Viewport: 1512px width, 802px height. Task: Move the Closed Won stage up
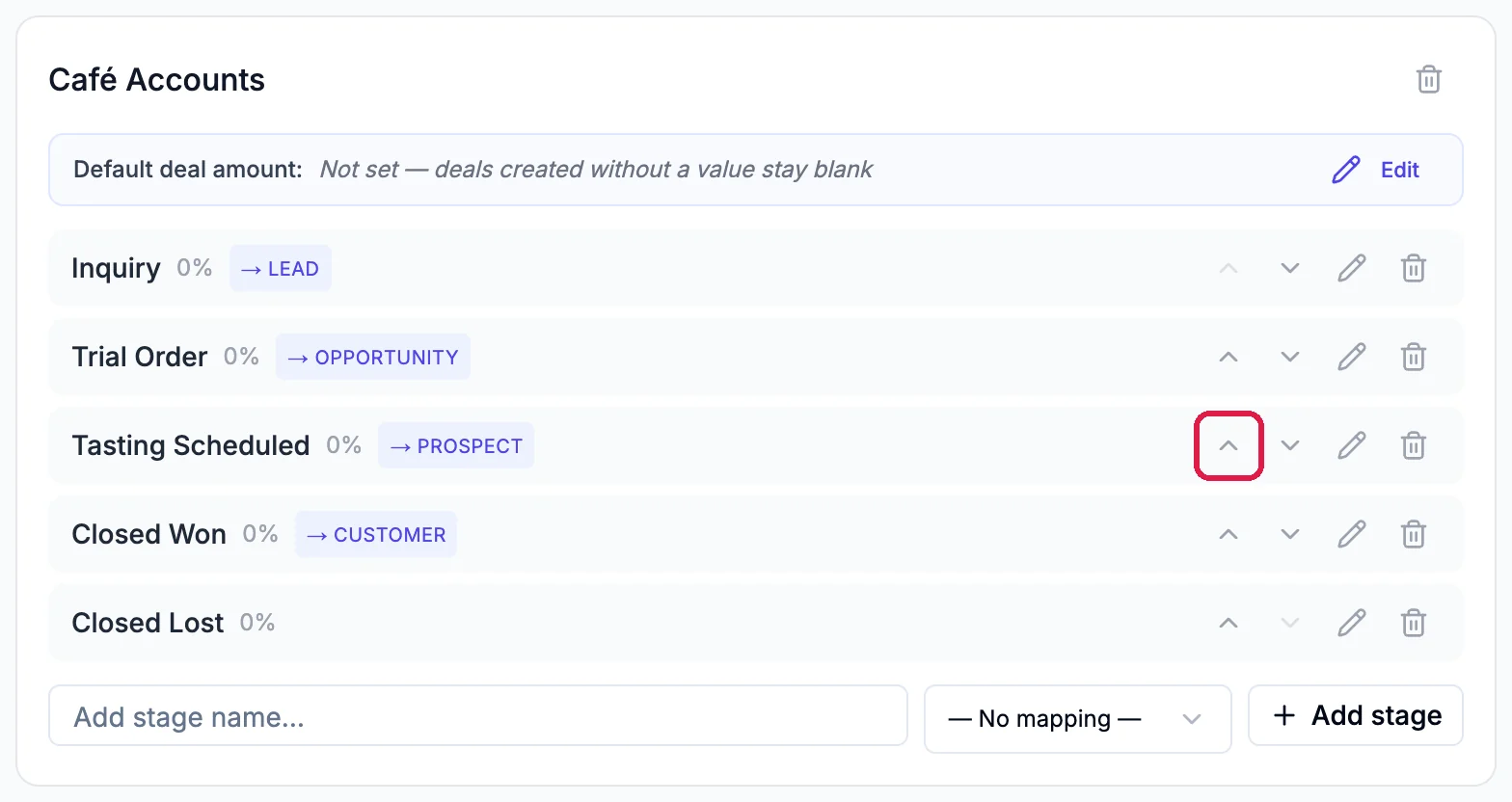click(1228, 534)
